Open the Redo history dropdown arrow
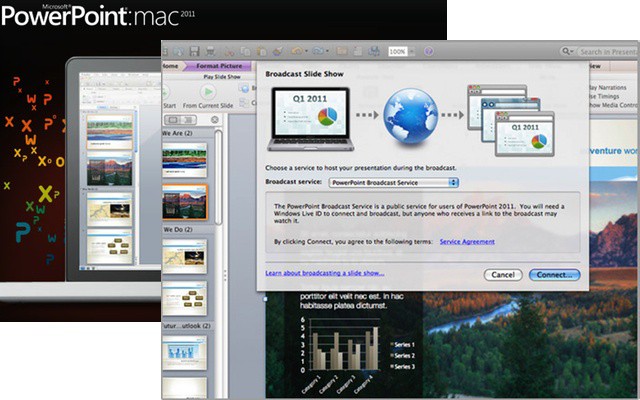Viewport: 640px width, 400px height. [327, 51]
